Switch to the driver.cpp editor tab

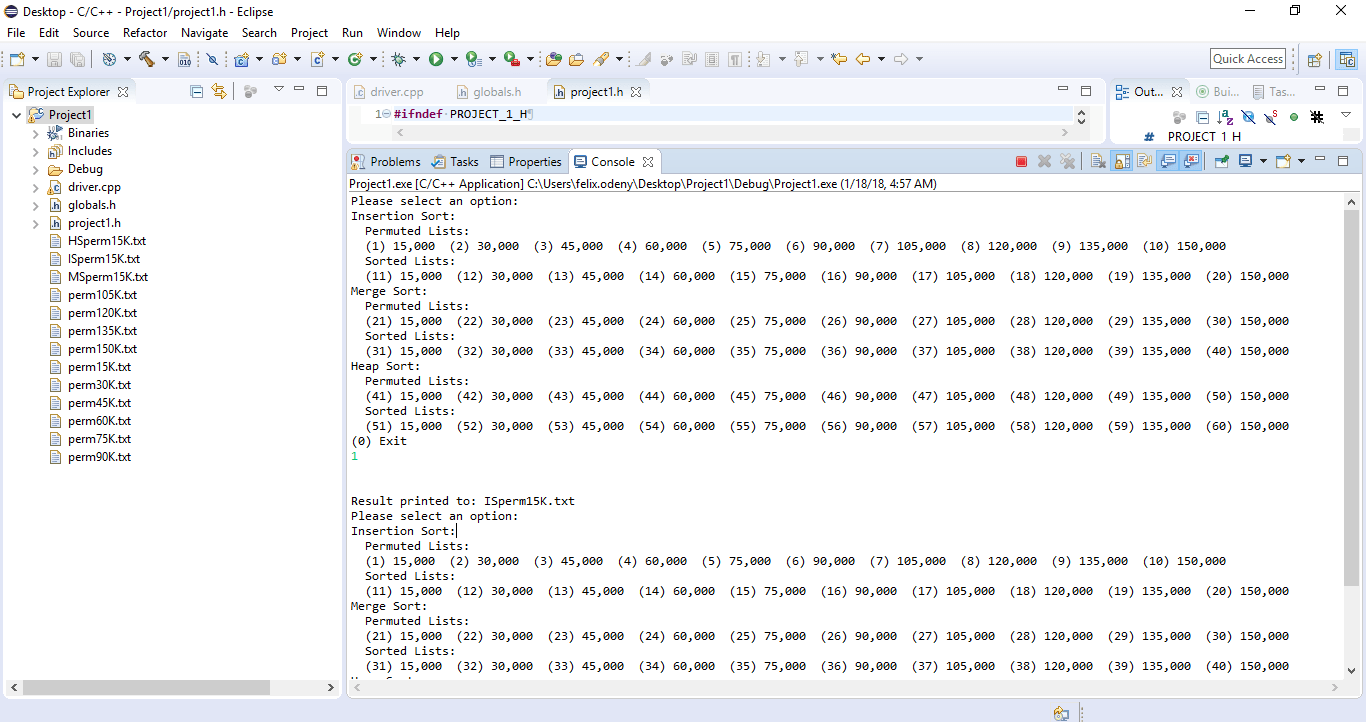point(389,92)
